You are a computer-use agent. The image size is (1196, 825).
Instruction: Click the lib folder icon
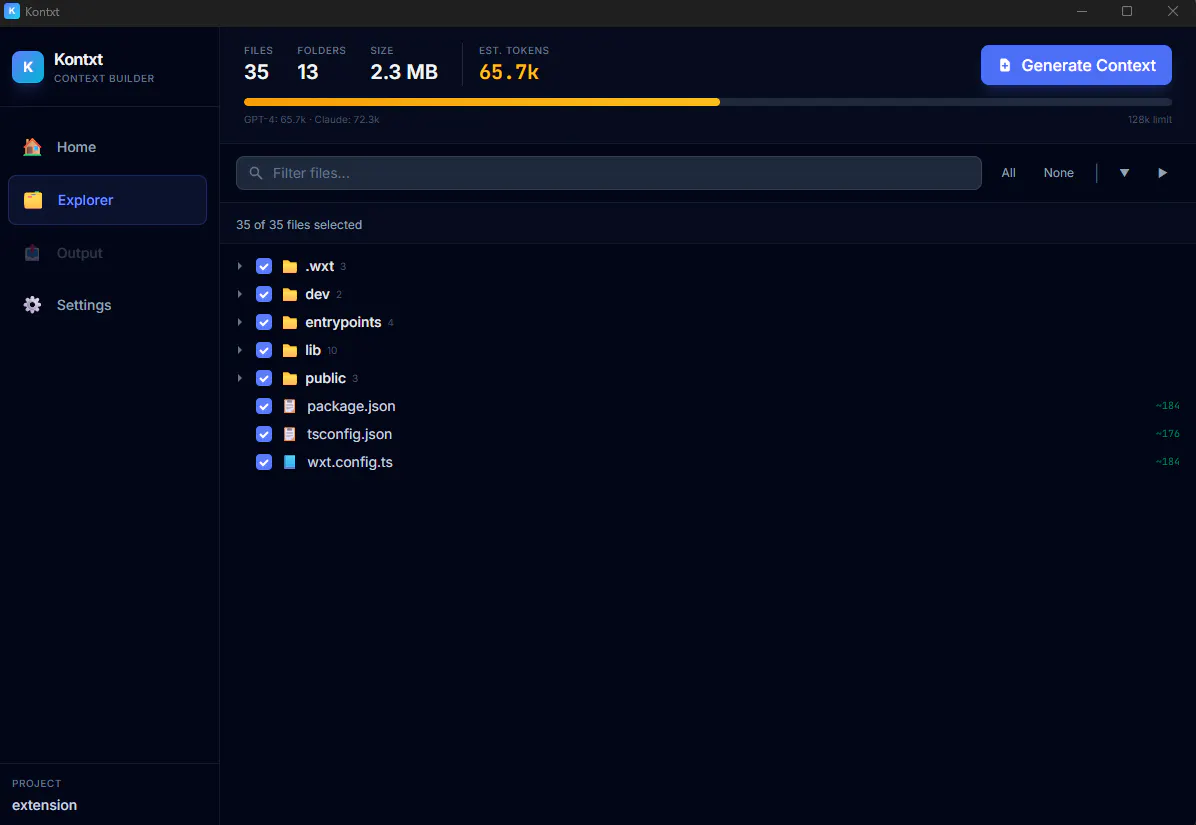tap(290, 350)
